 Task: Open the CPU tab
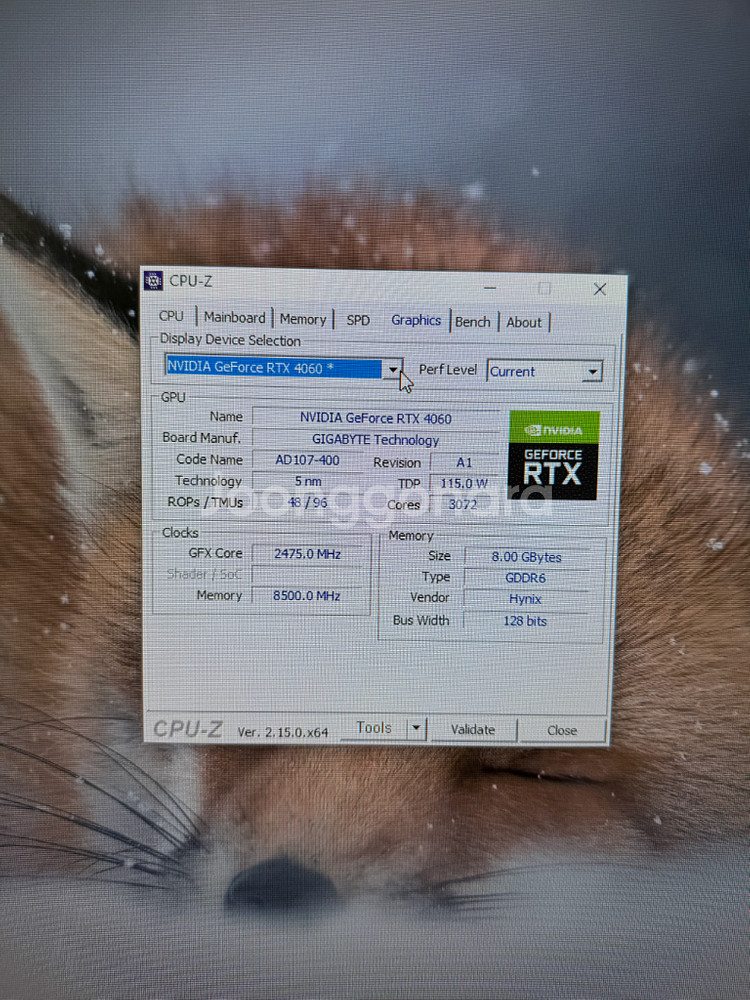click(x=171, y=316)
